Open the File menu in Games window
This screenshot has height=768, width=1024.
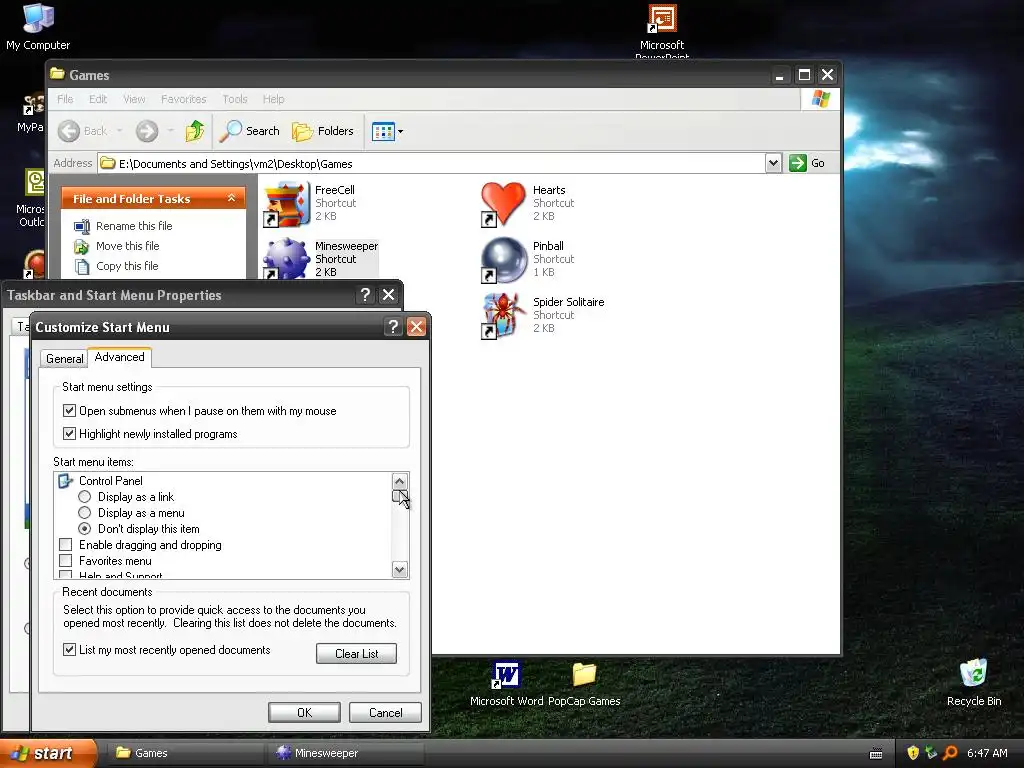(x=65, y=99)
